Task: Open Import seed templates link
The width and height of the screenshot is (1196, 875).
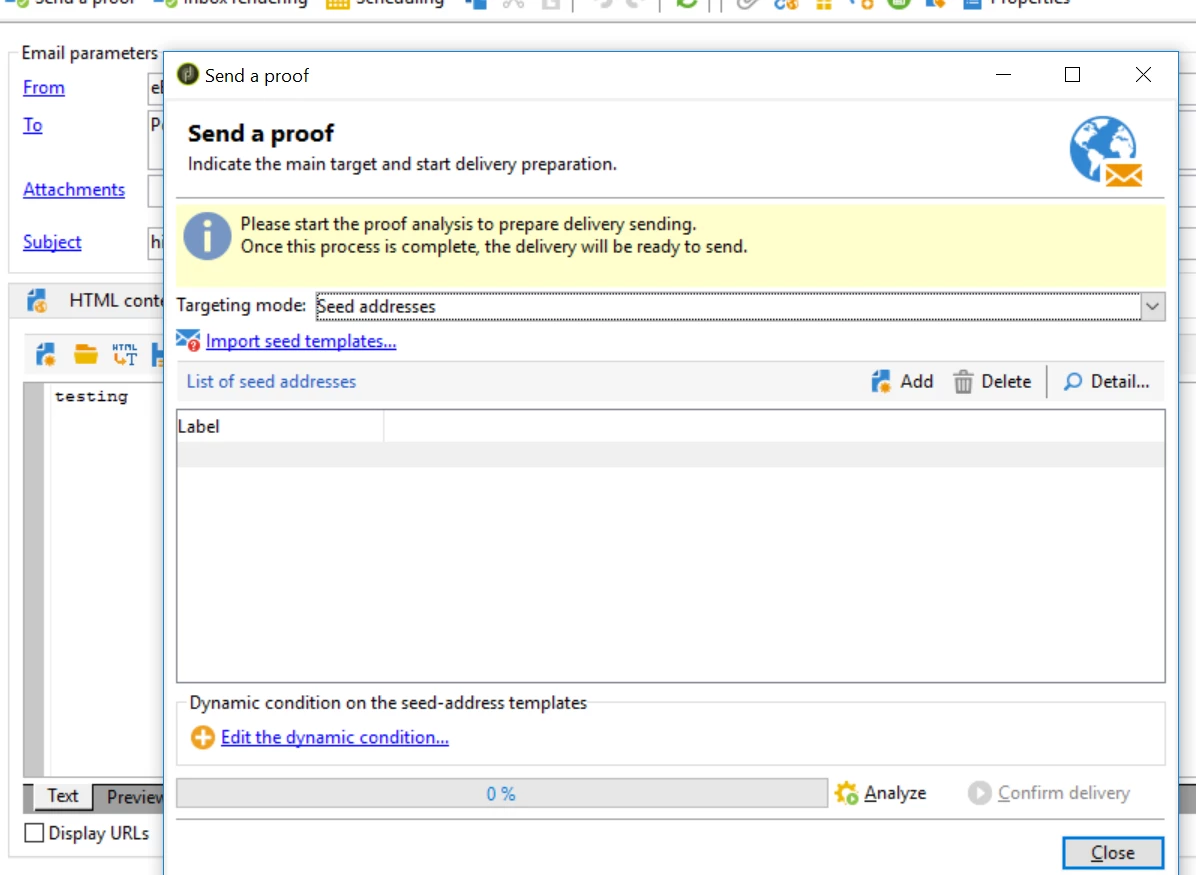Action: coord(301,341)
